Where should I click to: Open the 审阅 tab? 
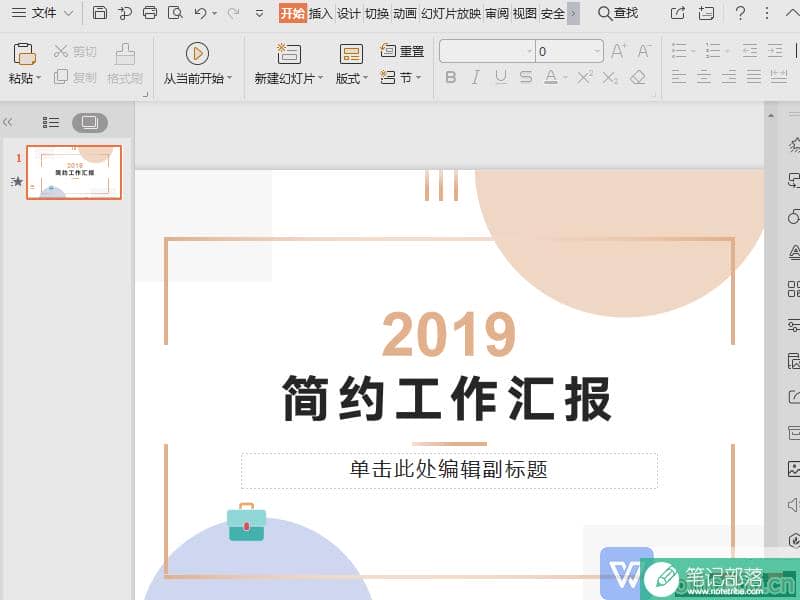point(497,13)
